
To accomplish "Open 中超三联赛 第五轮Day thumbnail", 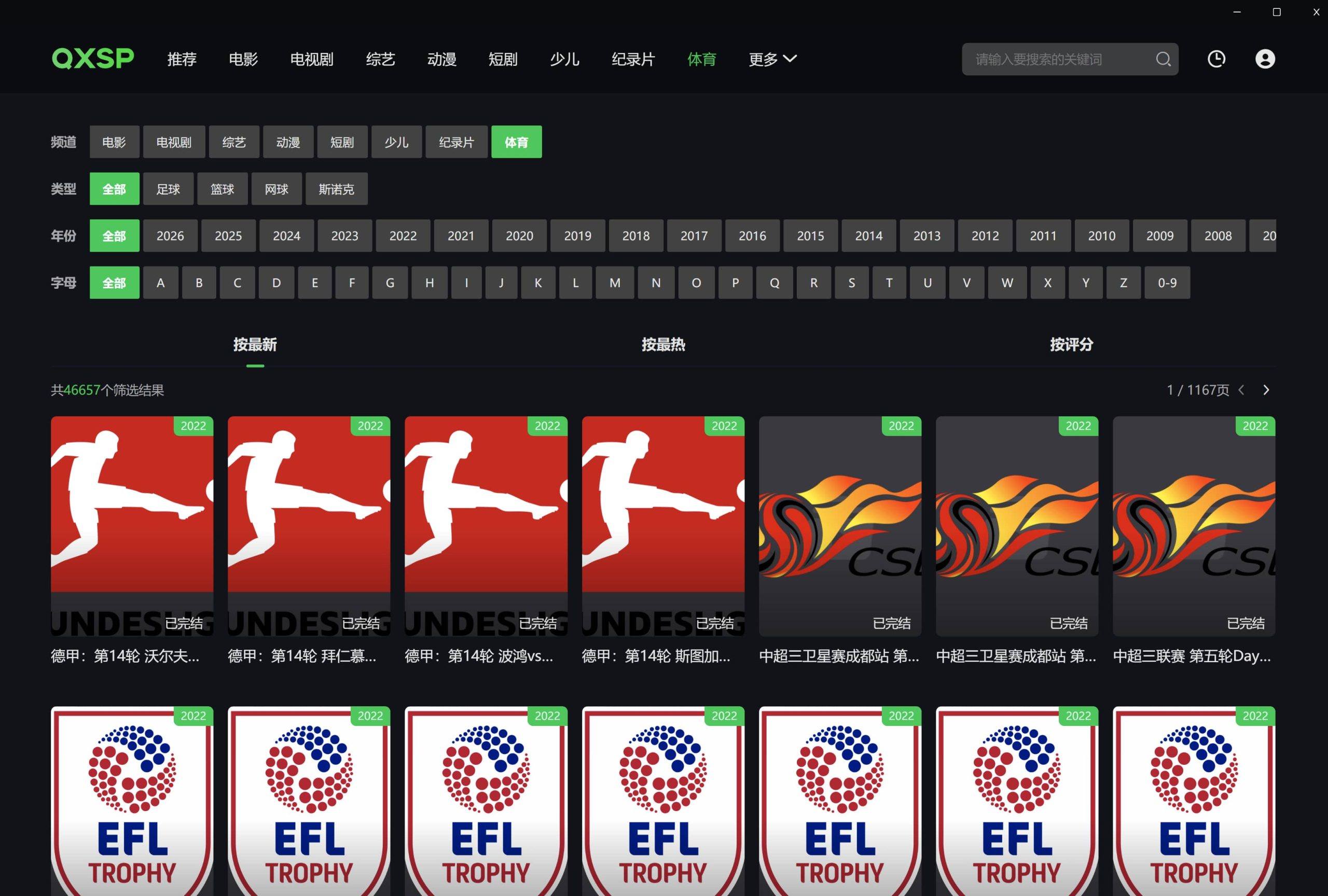I will click(1194, 526).
